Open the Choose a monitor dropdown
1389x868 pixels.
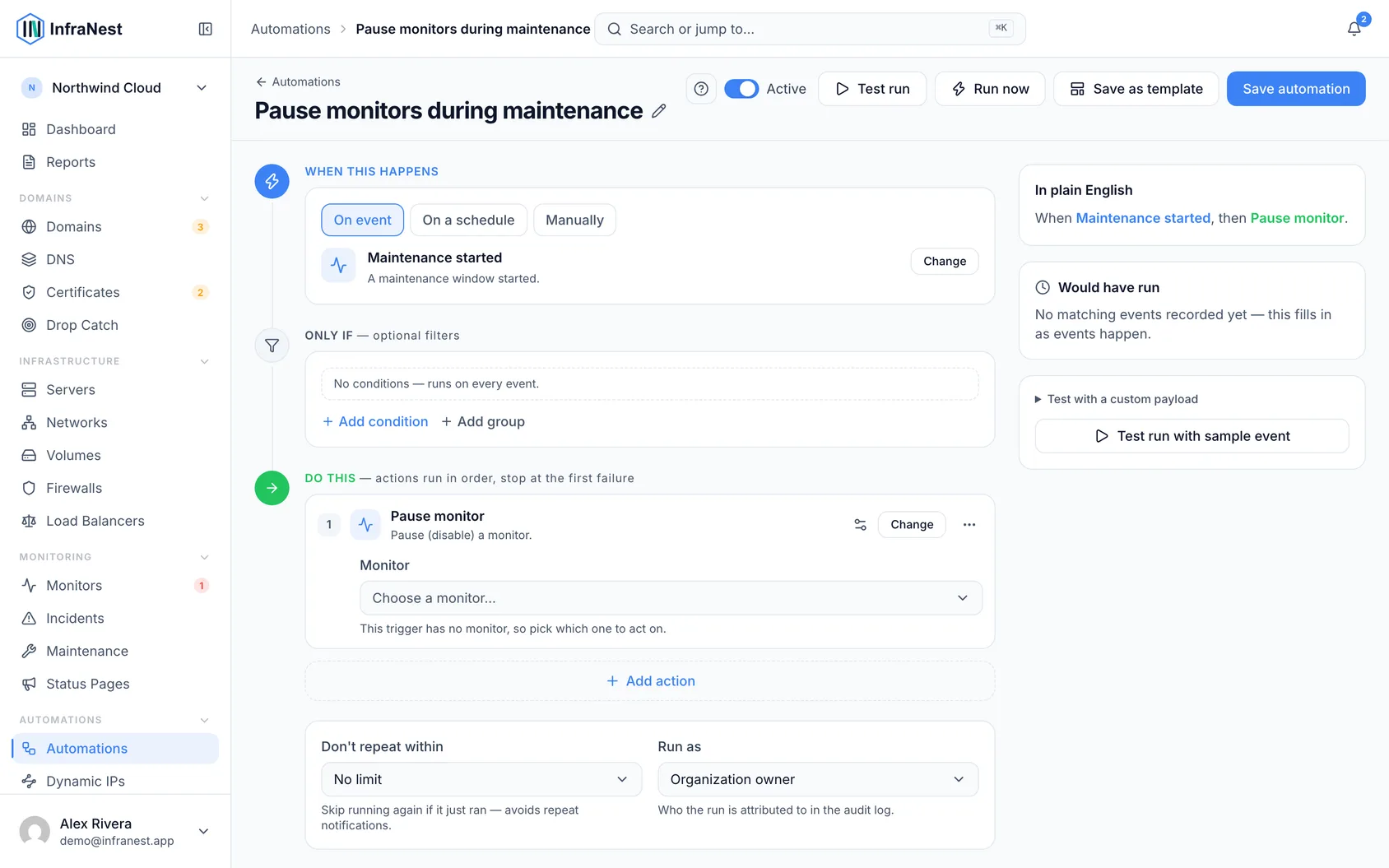click(x=671, y=598)
